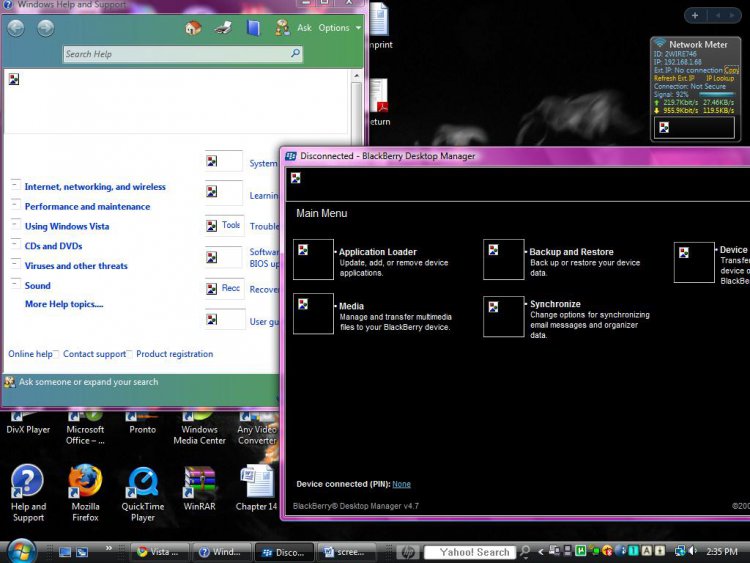Click the Recovery image placeholder in Help
This screenshot has height=563, width=750.
[x=224, y=288]
